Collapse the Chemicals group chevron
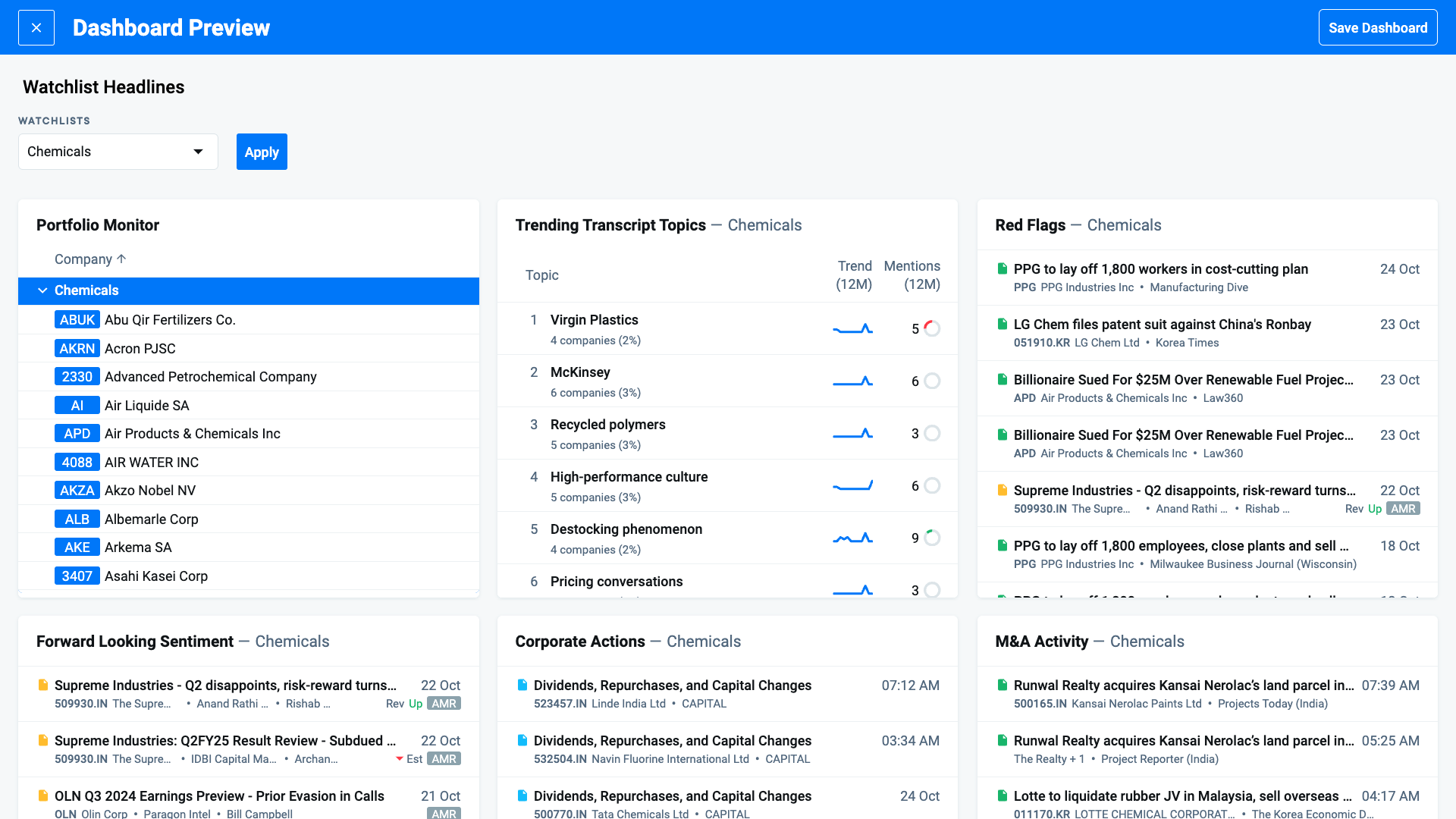The width and height of the screenshot is (1456, 819). [42, 290]
